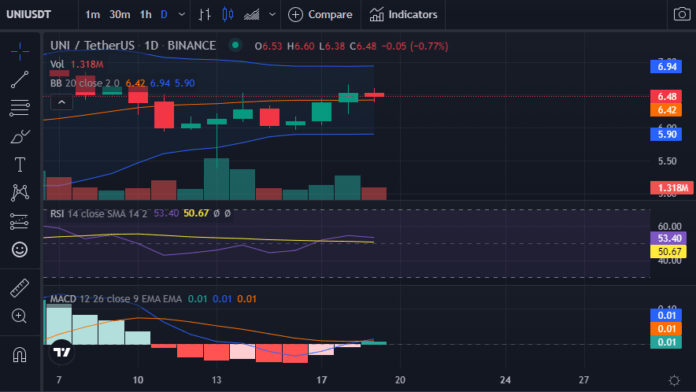Activate the zoom in tool
696x392 pixels.
19,316
